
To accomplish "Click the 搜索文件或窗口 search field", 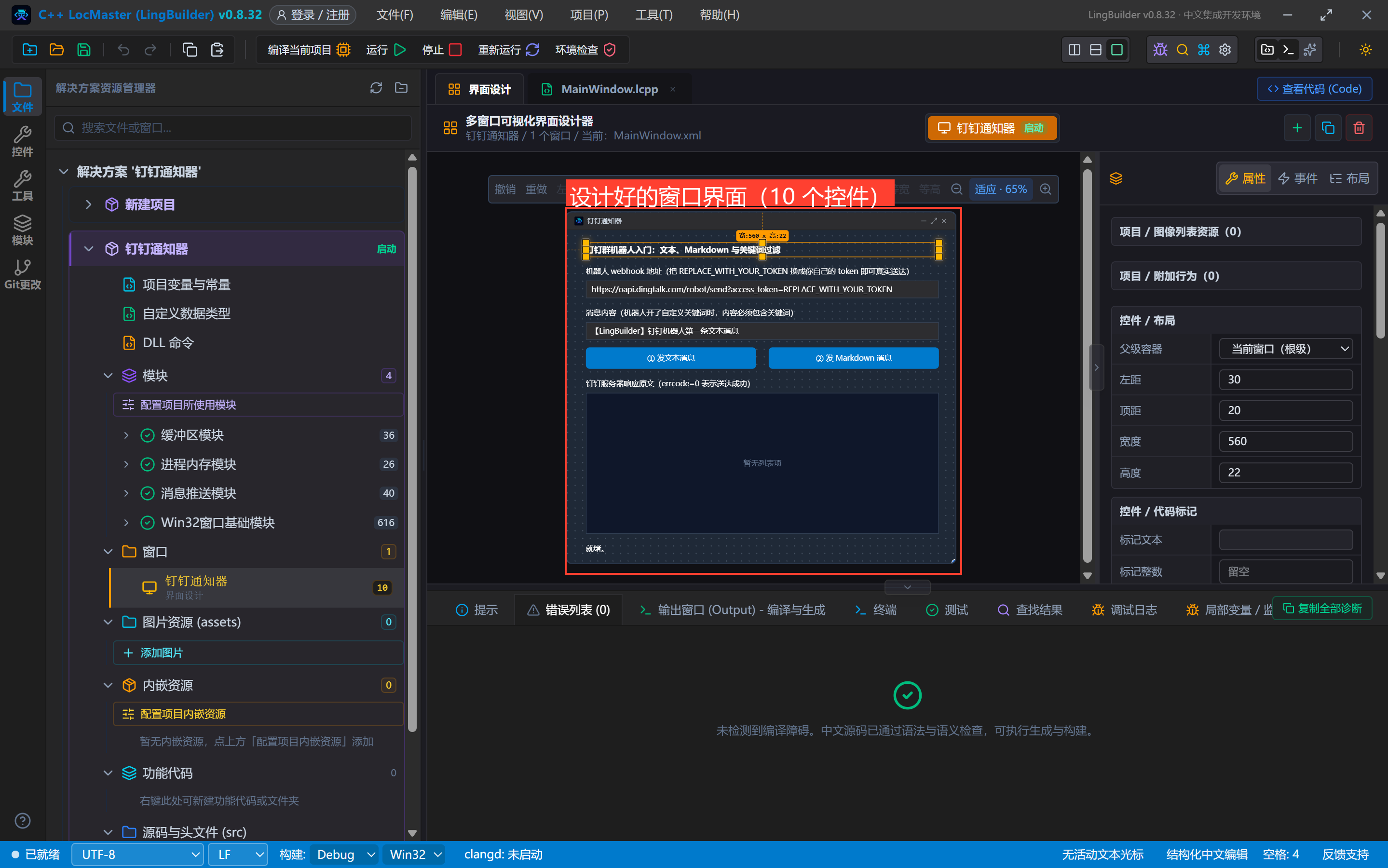I will pyautogui.click(x=233, y=127).
